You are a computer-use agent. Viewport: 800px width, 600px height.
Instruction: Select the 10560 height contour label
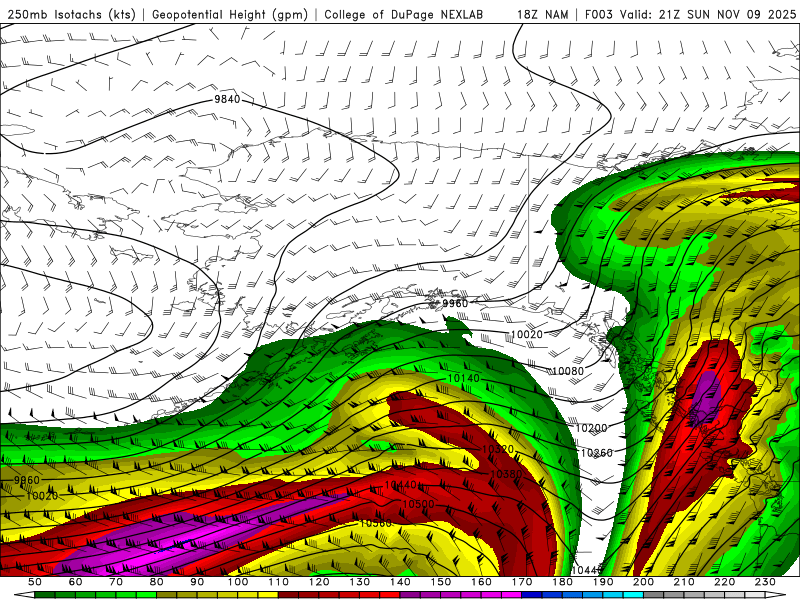pyautogui.click(x=376, y=523)
